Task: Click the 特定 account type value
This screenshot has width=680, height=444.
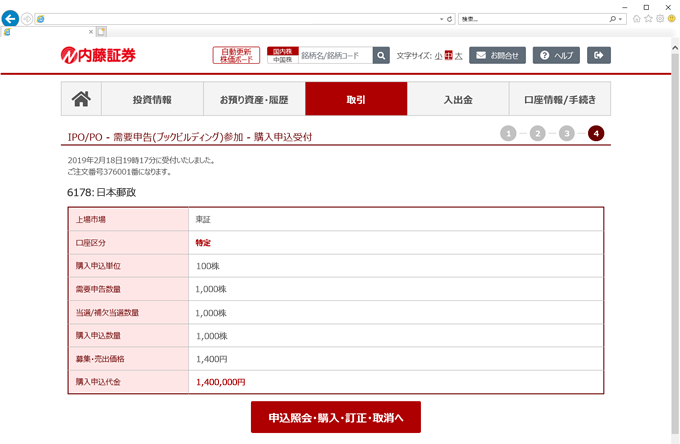Action: coord(203,243)
